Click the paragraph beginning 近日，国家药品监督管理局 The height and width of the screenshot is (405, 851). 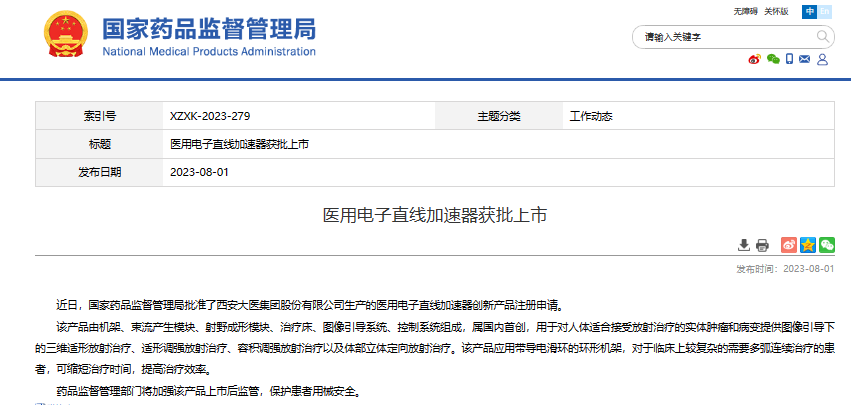pos(311,305)
